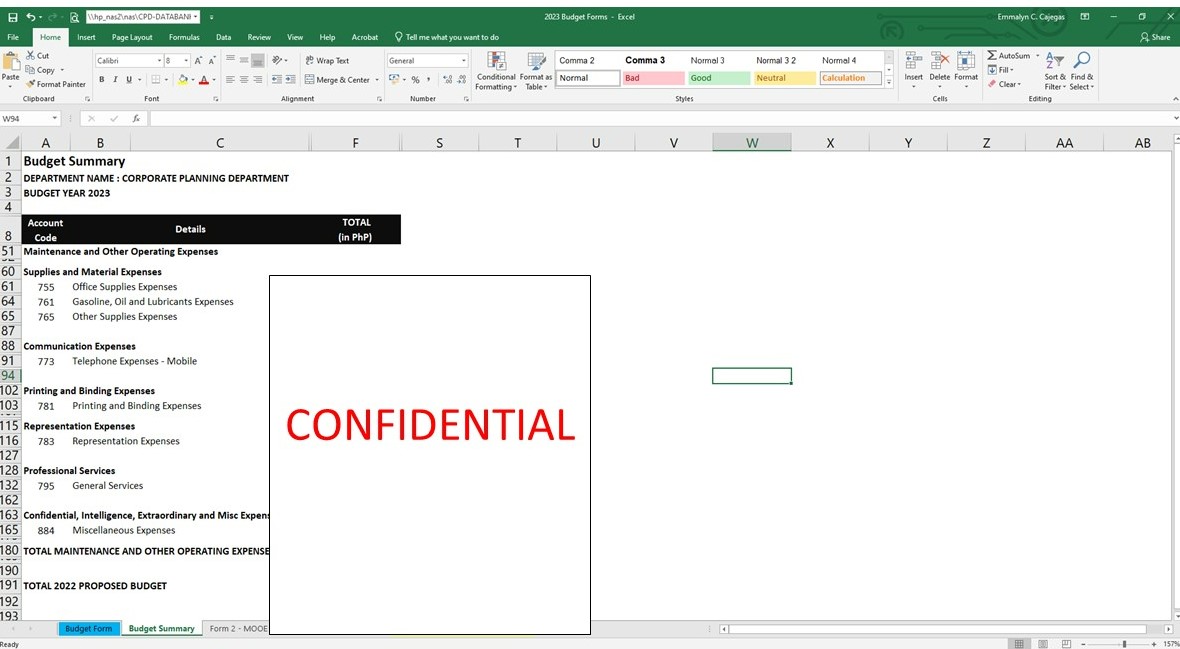The image size is (1180, 649).
Task: Click the Cut scissors icon
Action: 30,56
